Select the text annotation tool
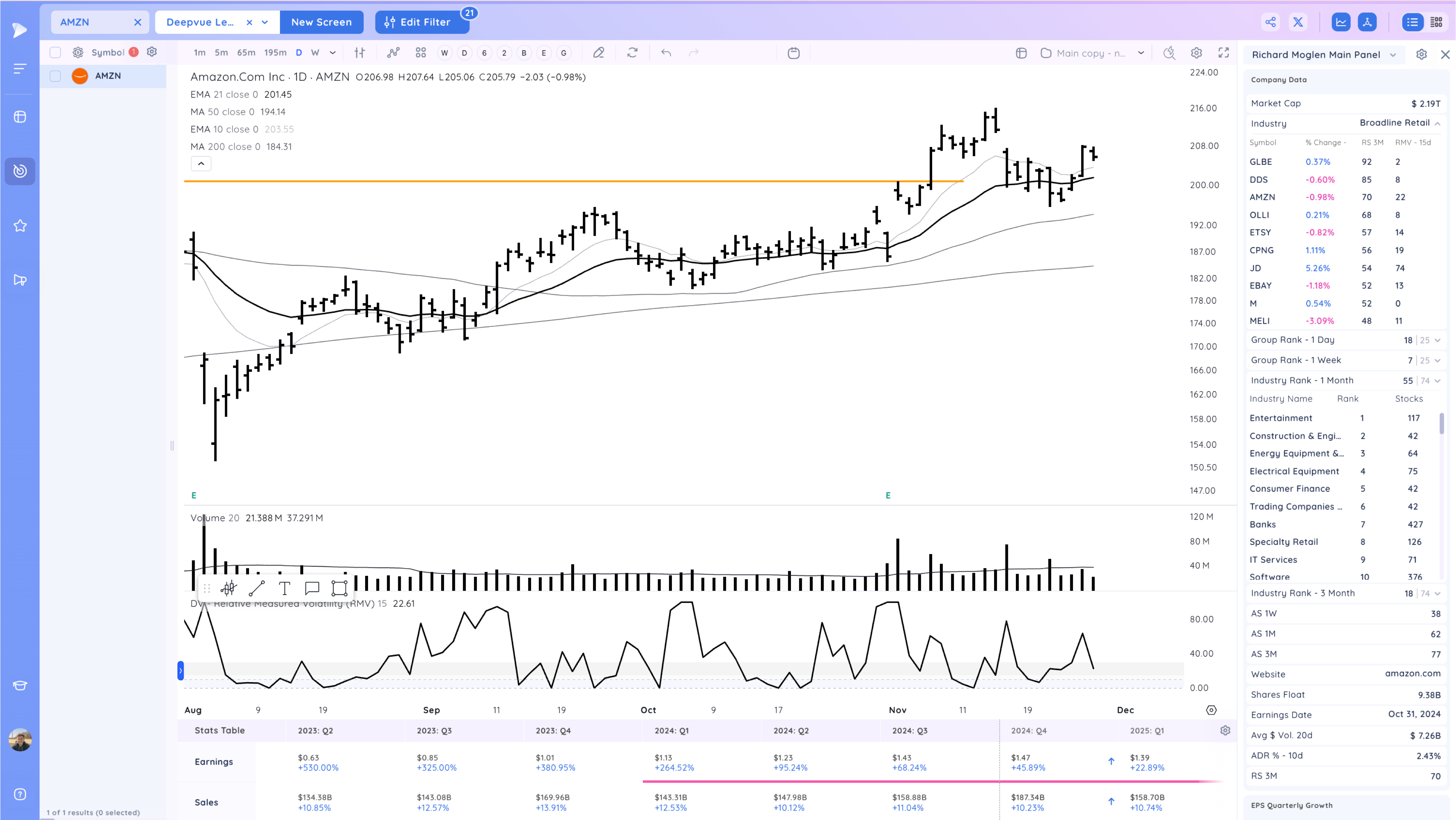Viewport: 1456px width, 820px height. pyautogui.click(x=284, y=588)
